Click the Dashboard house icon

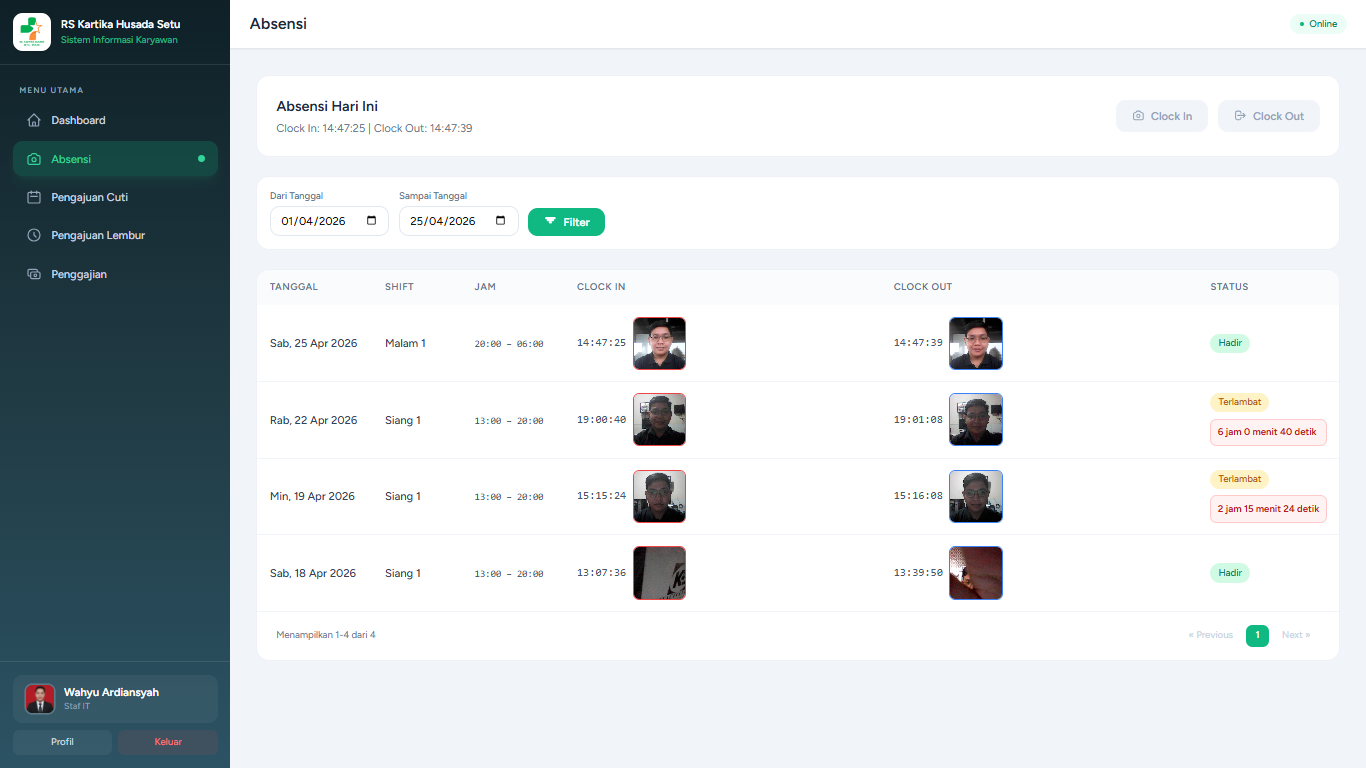click(x=34, y=120)
